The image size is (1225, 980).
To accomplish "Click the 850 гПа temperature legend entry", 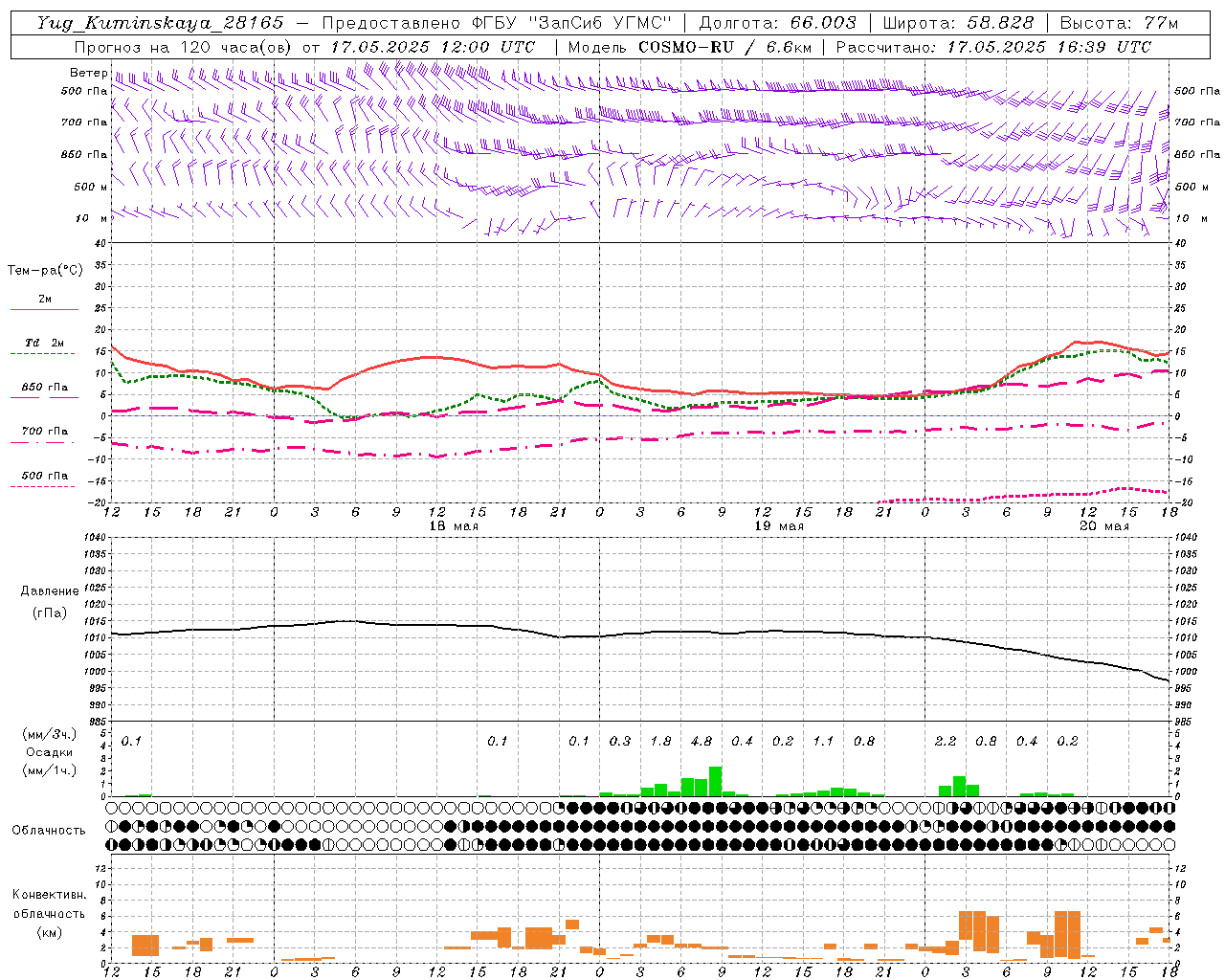I will click(x=44, y=388).
